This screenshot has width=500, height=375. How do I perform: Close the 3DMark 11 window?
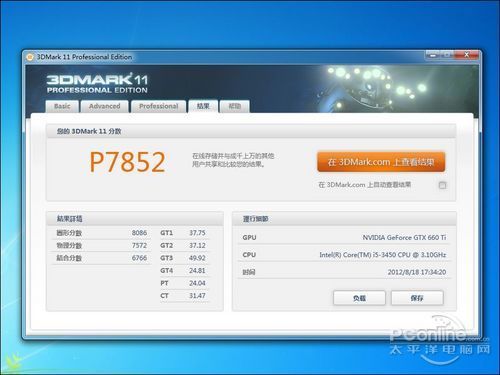[x=467, y=55]
